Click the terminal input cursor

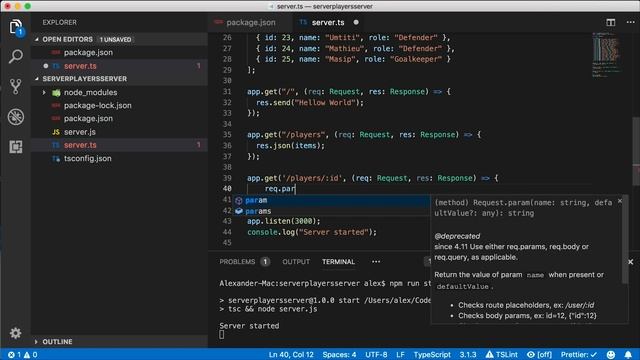pos(222,335)
